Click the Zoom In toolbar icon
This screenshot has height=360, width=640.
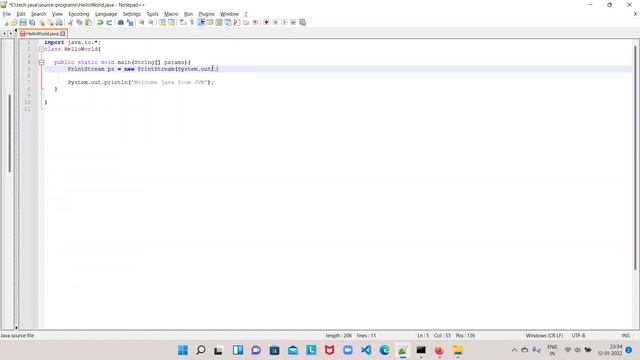click(x=141, y=22)
